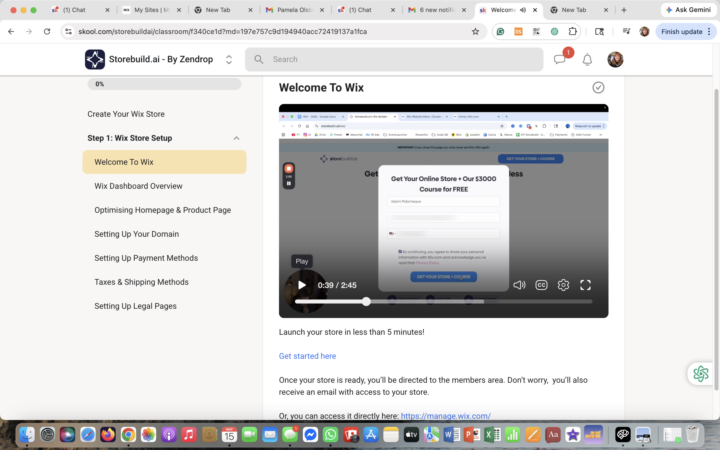Toggle closed captions on the video

pos(541,285)
